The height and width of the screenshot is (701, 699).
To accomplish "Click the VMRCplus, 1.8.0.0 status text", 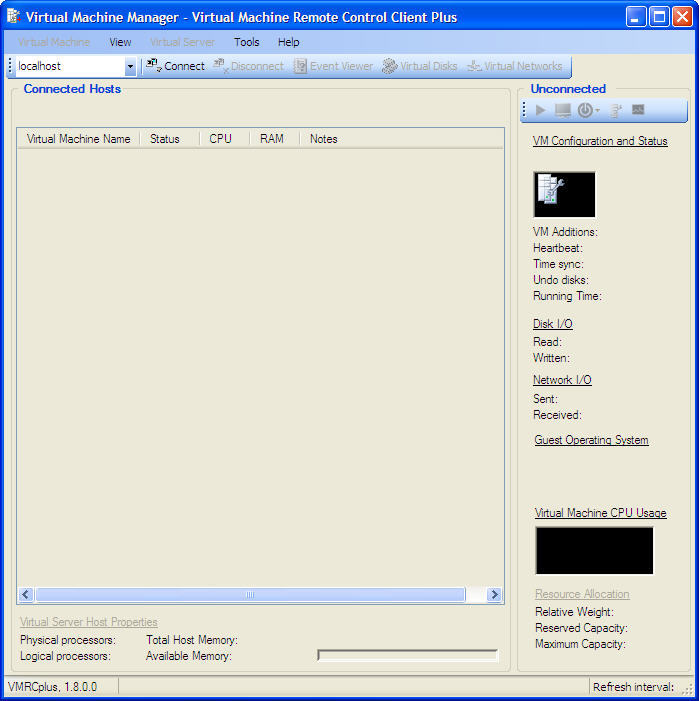I will 52,687.
